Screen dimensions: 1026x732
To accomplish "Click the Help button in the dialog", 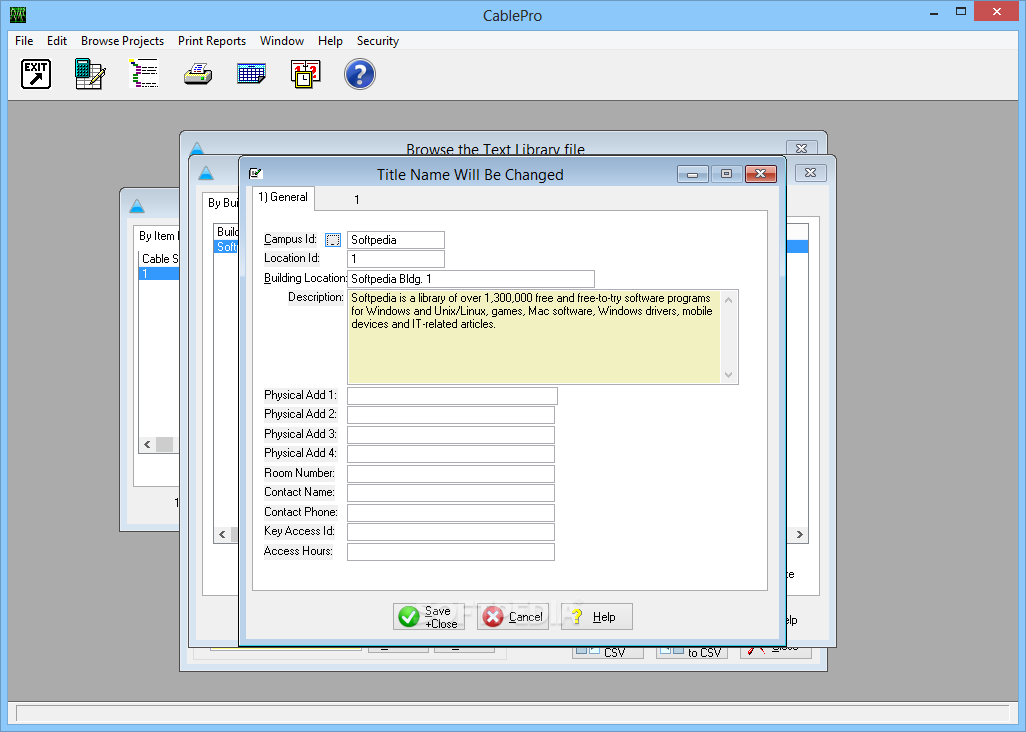I will click(x=597, y=617).
